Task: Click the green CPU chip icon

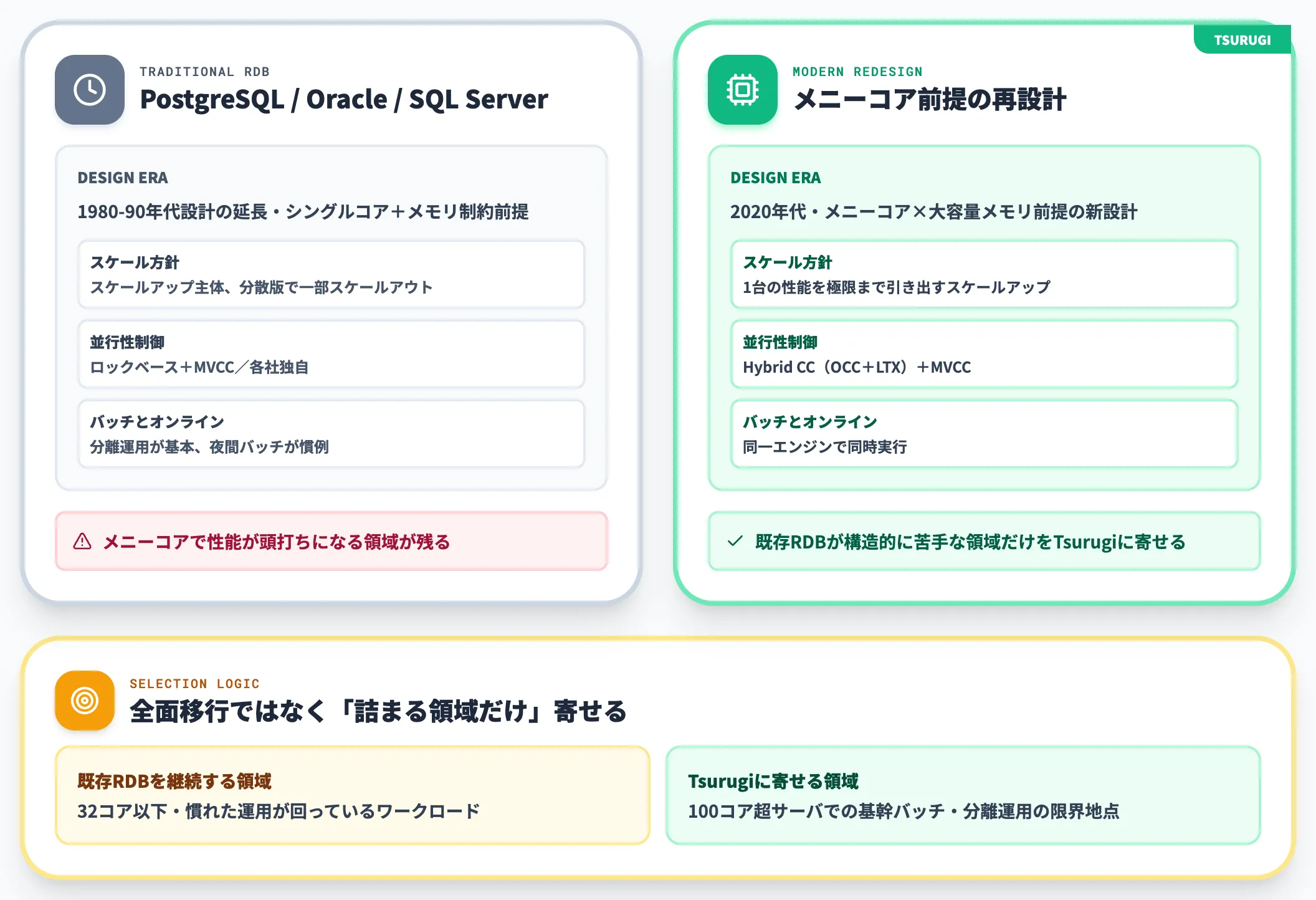Action: (743, 90)
